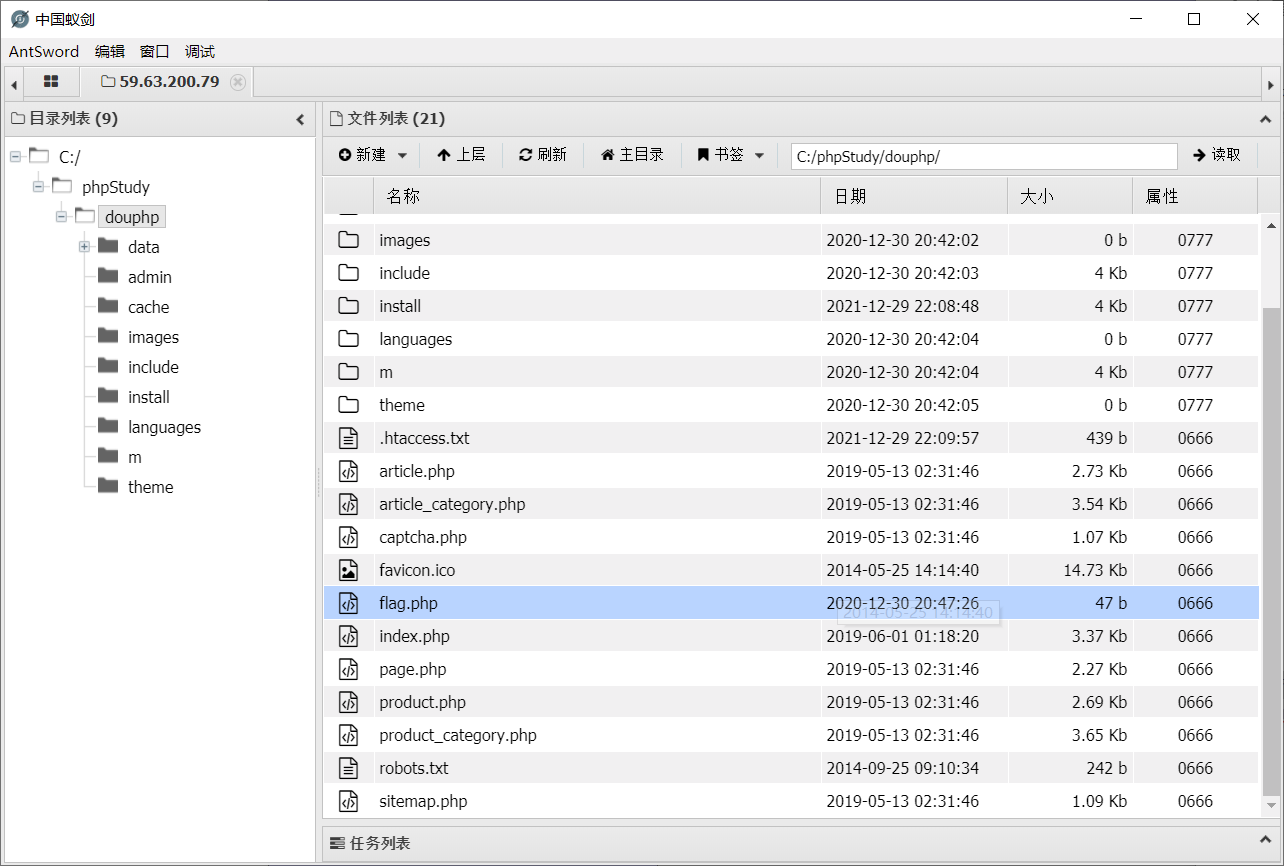Viewport: 1284px width, 866px height.
Task: Select the languages folder in tree
Action: coord(164,427)
